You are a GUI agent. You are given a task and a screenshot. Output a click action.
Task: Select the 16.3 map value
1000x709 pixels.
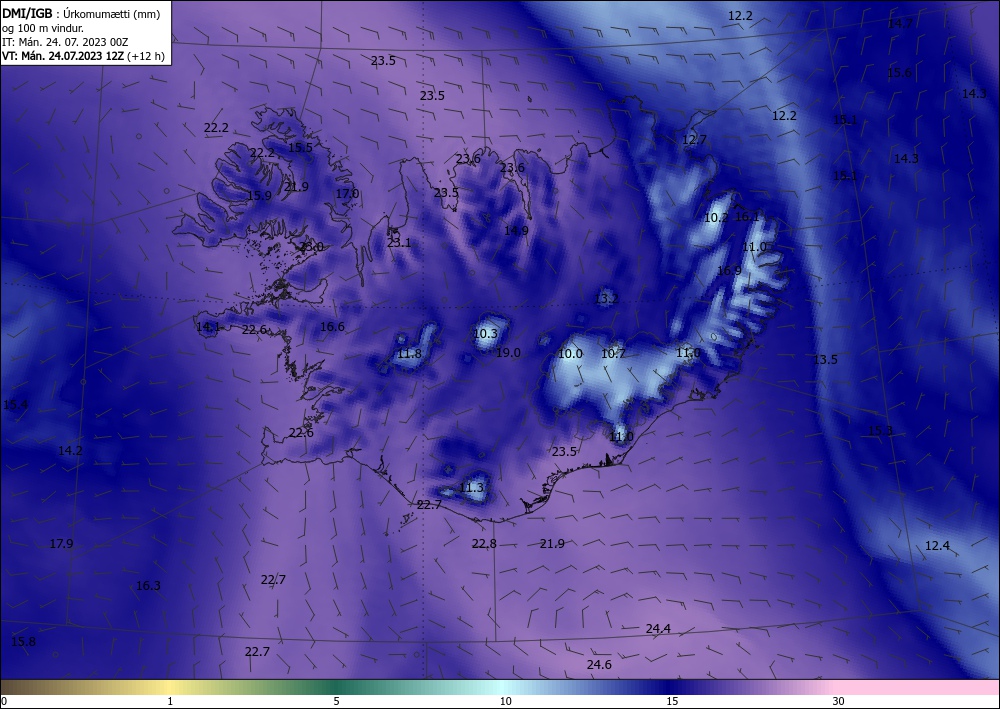[x=149, y=585]
